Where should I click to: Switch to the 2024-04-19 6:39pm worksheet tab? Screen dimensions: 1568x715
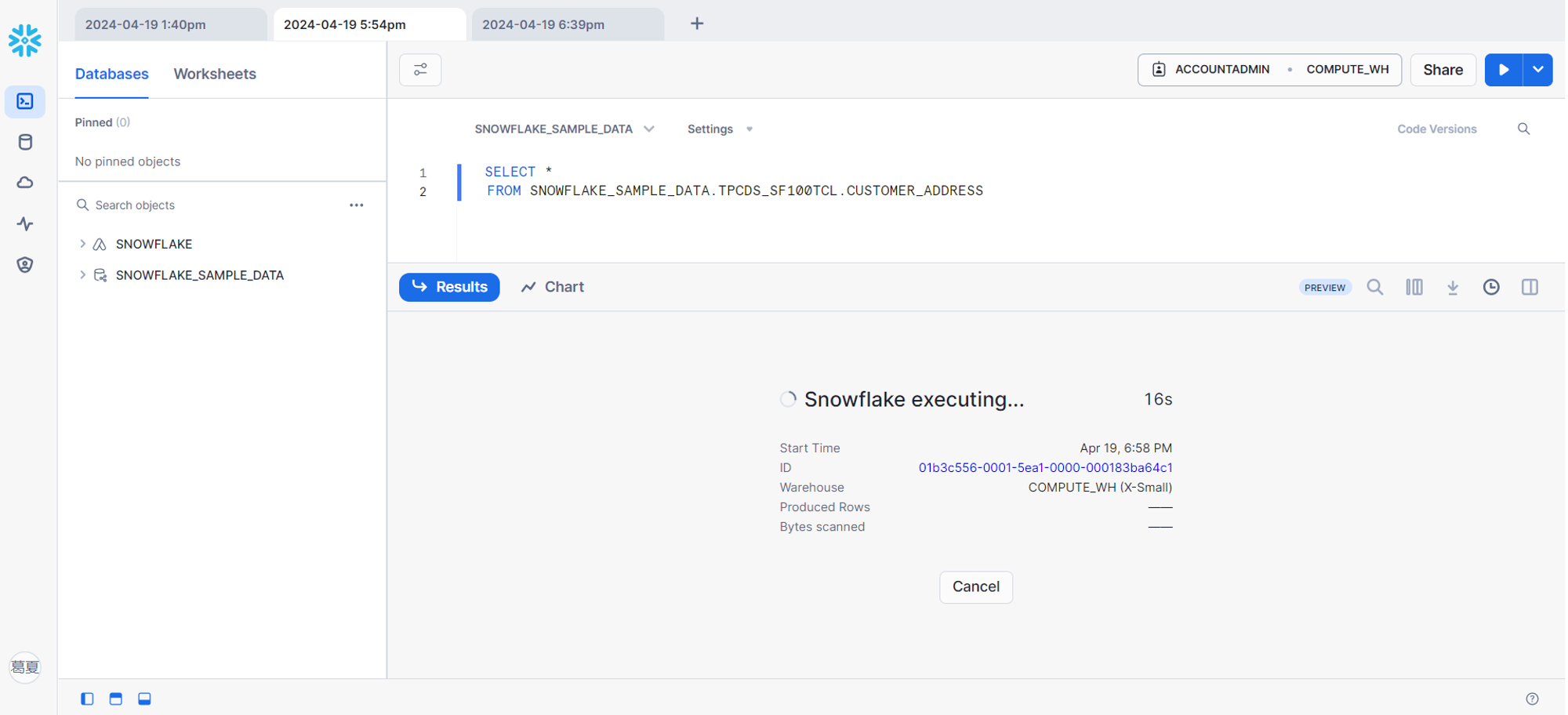pyautogui.click(x=543, y=24)
